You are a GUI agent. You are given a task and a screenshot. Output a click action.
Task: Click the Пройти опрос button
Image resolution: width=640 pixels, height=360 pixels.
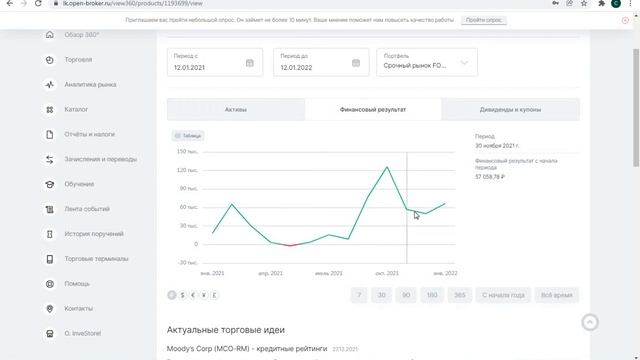click(x=484, y=20)
